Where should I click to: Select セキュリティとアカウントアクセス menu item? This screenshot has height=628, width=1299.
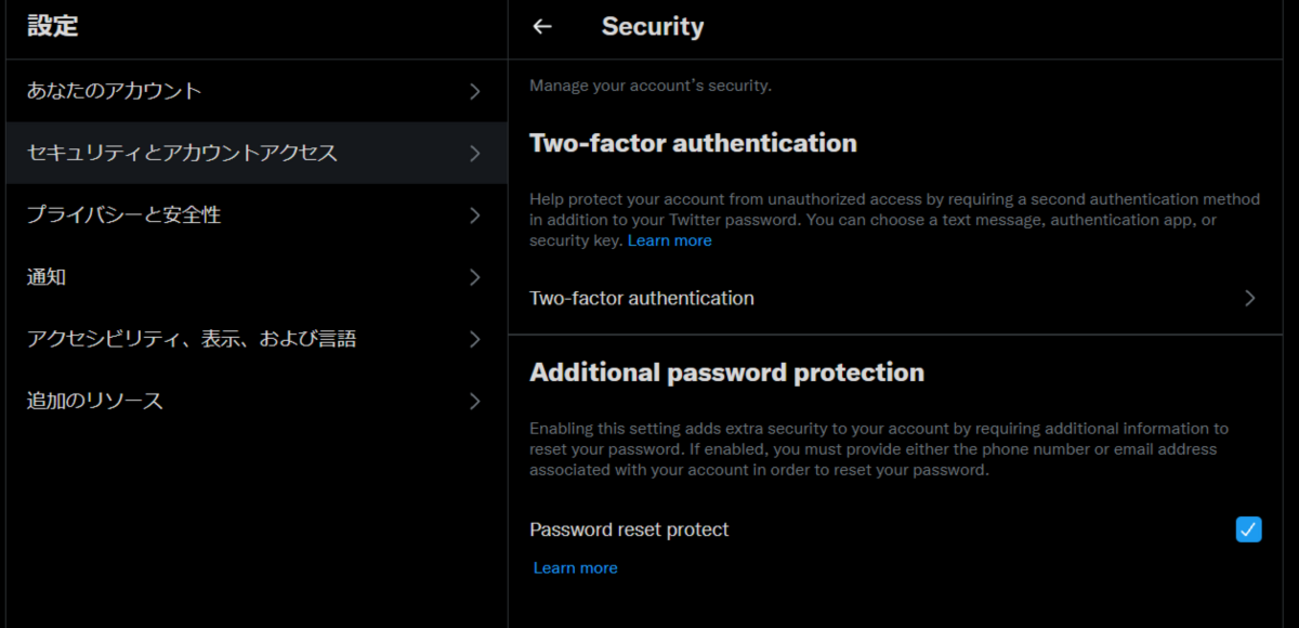tap(182, 153)
